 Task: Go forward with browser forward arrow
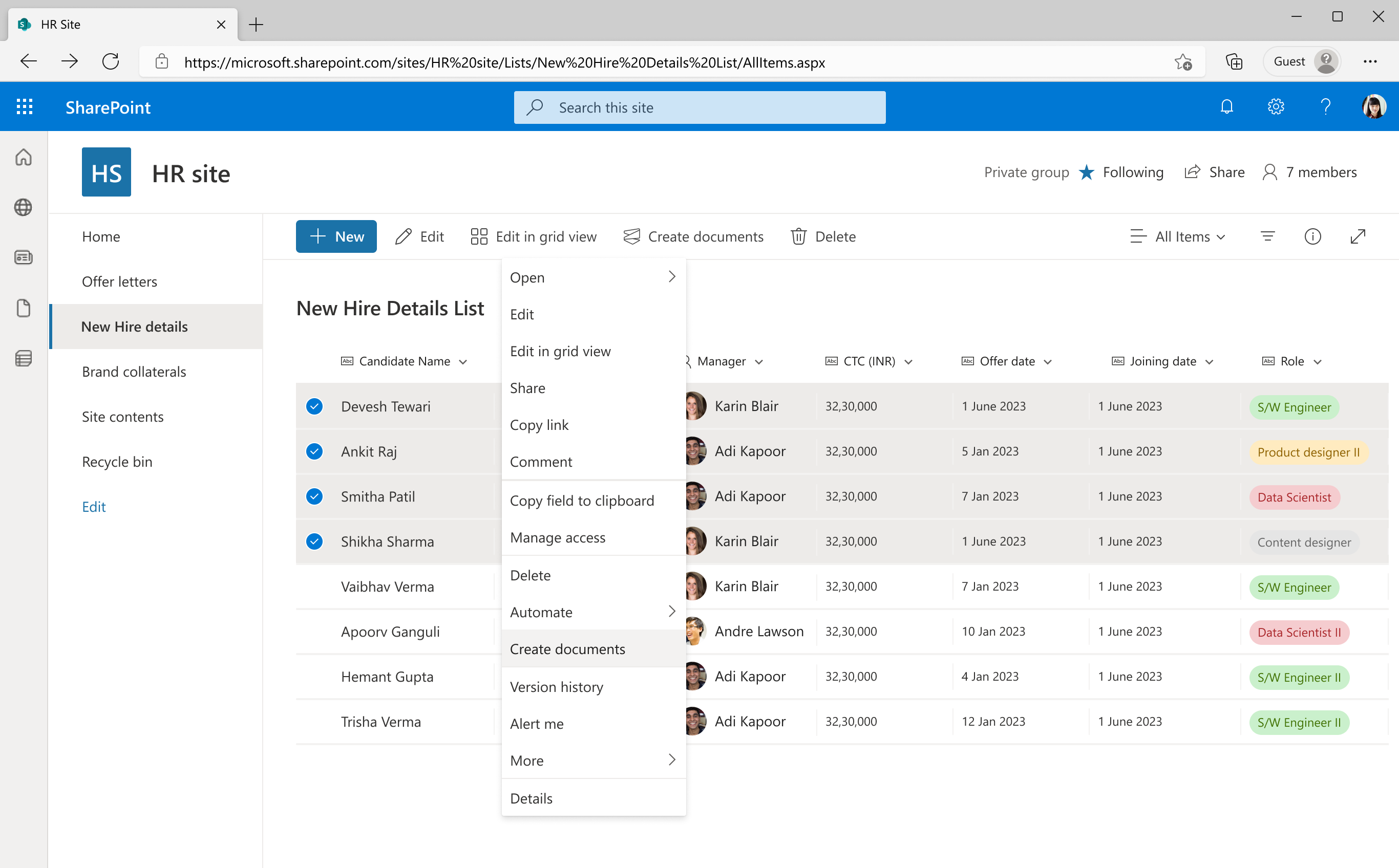(x=70, y=61)
